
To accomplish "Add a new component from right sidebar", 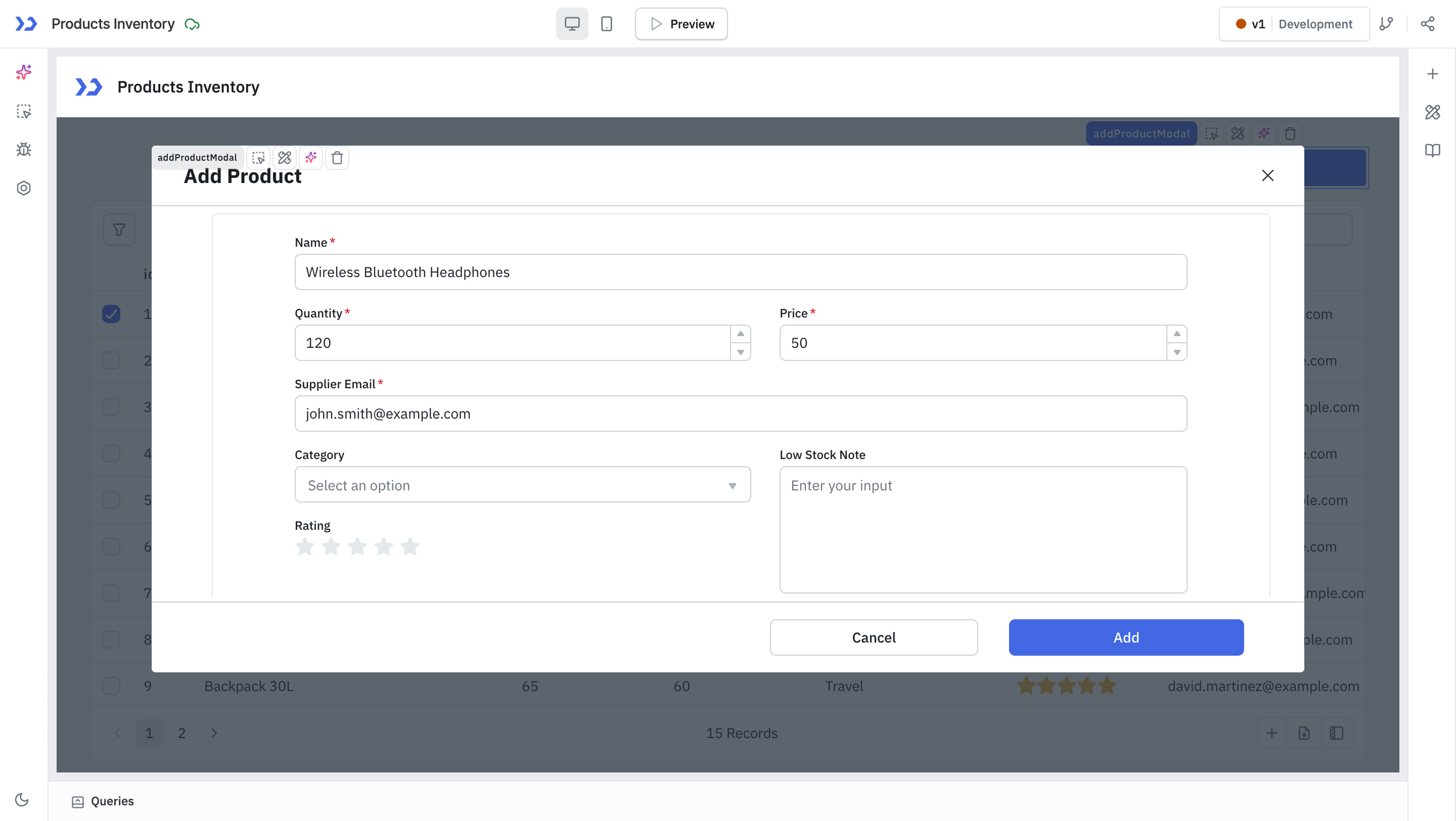I will [1433, 73].
